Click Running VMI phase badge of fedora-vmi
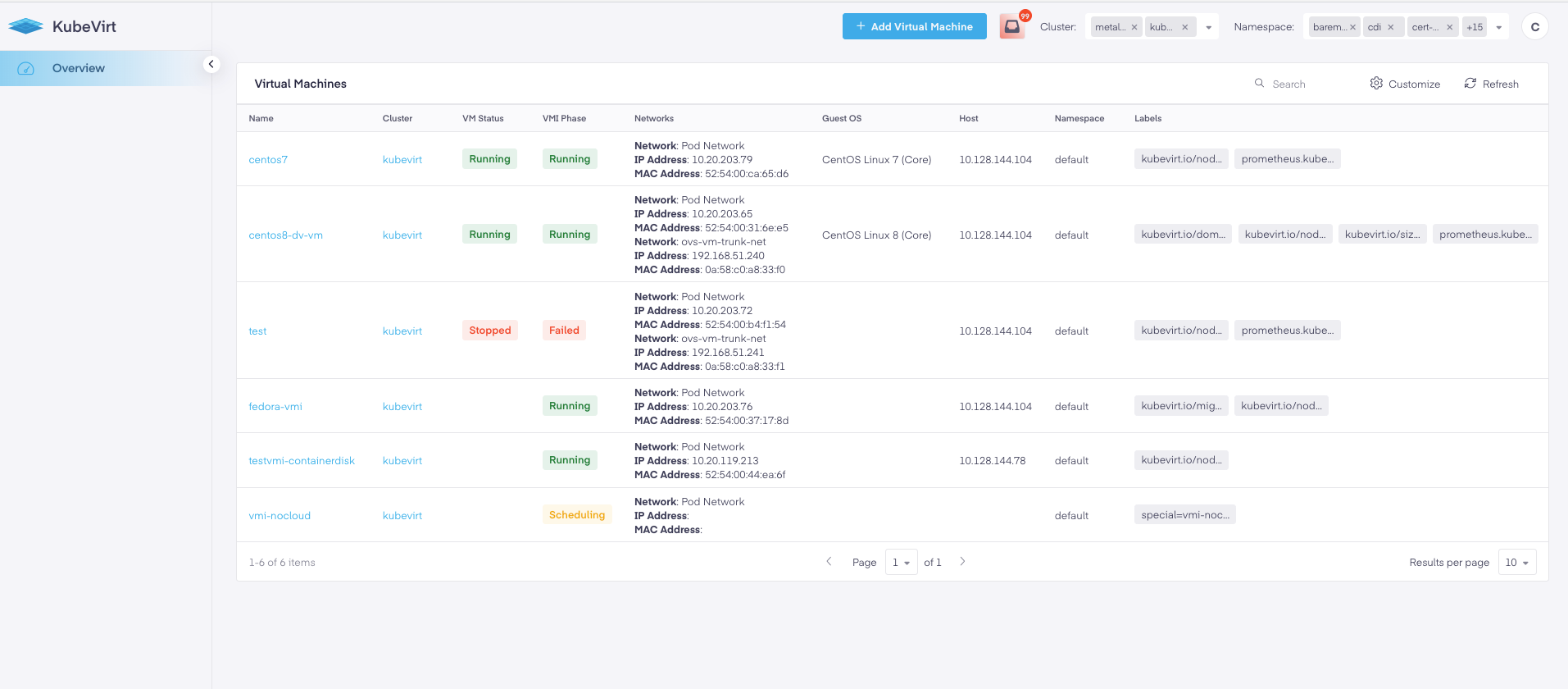 pyautogui.click(x=570, y=405)
